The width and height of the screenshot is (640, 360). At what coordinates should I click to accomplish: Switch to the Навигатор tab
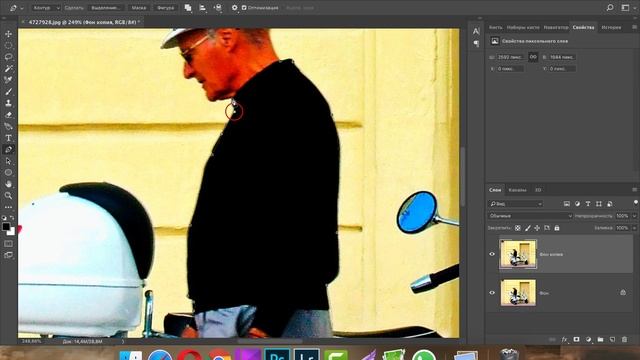[556, 27]
